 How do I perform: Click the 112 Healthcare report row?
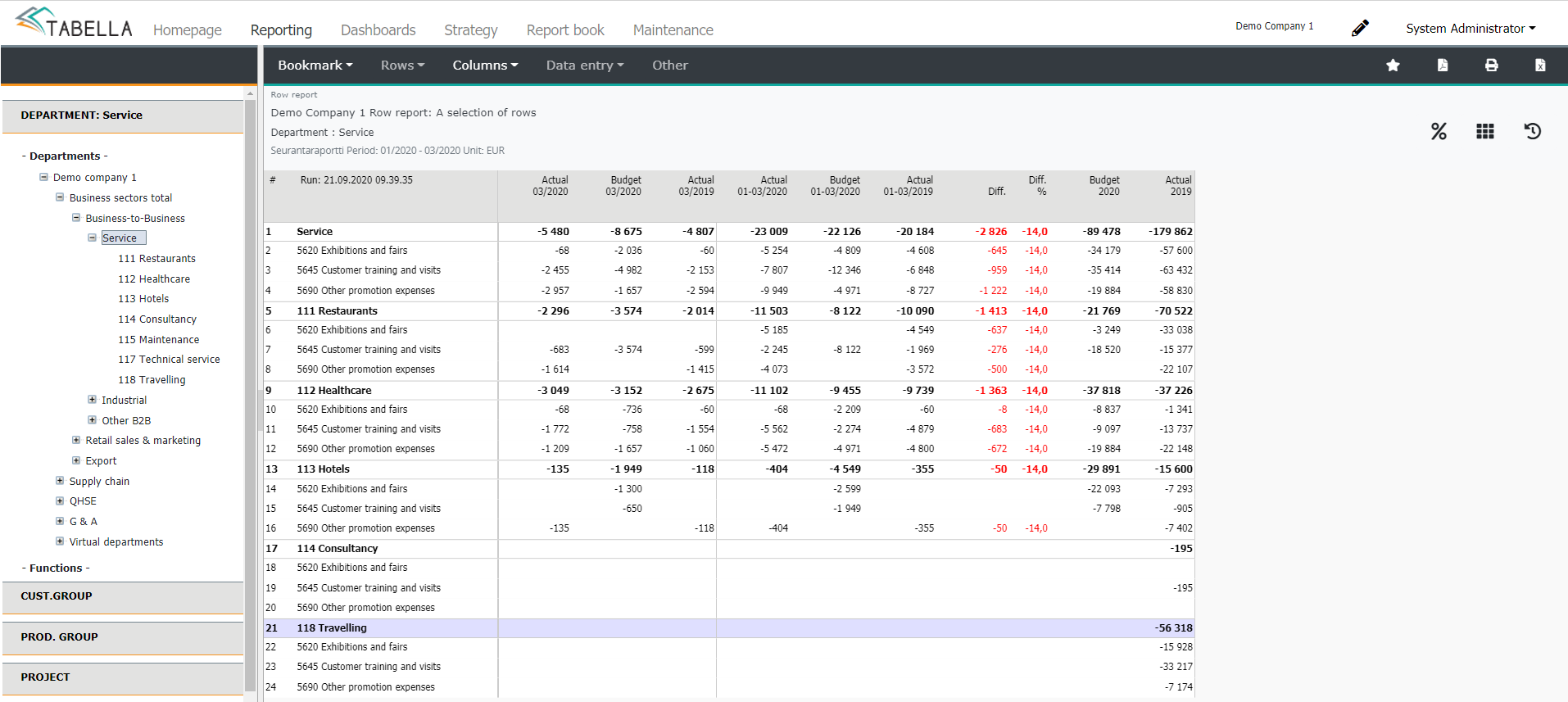click(x=334, y=391)
